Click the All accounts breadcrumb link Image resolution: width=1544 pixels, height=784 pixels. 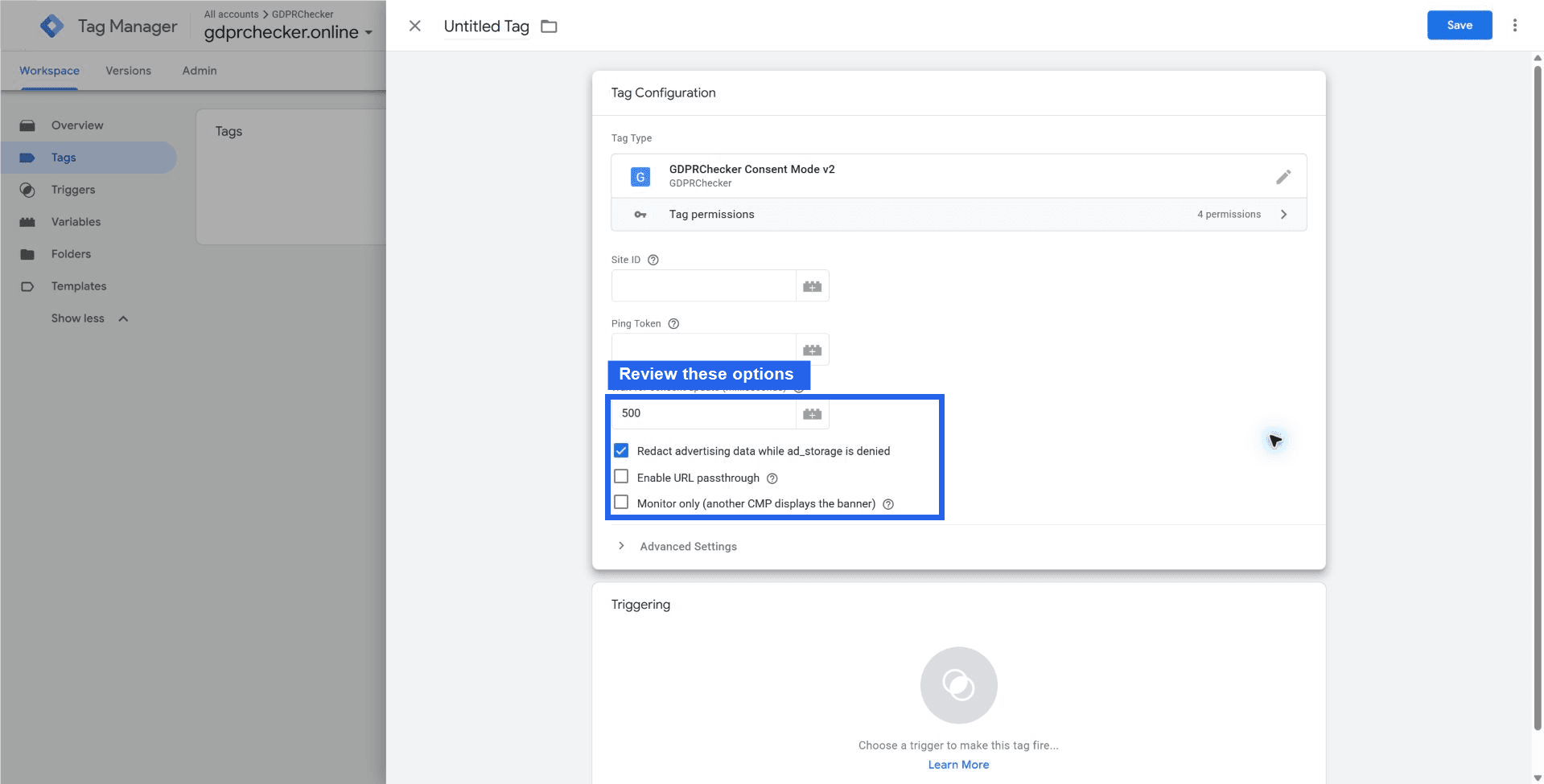point(232,14)
